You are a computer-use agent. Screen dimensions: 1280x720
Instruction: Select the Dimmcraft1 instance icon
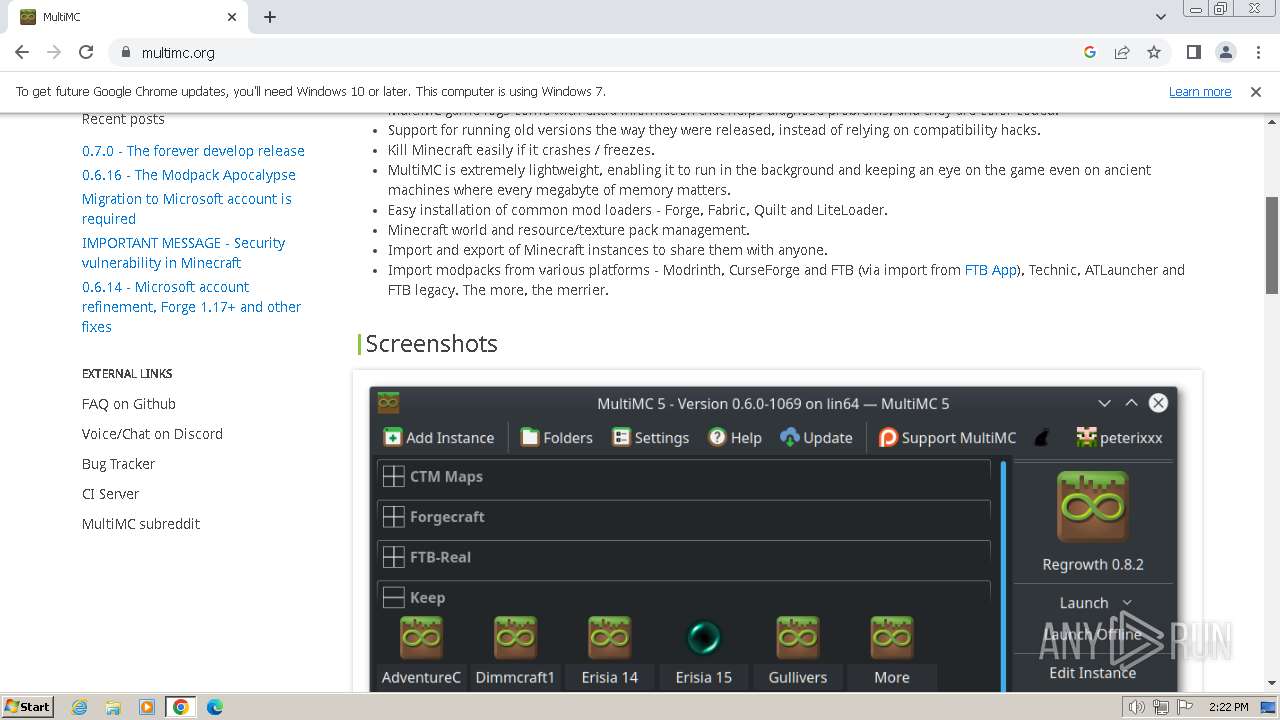pos(515,637)
